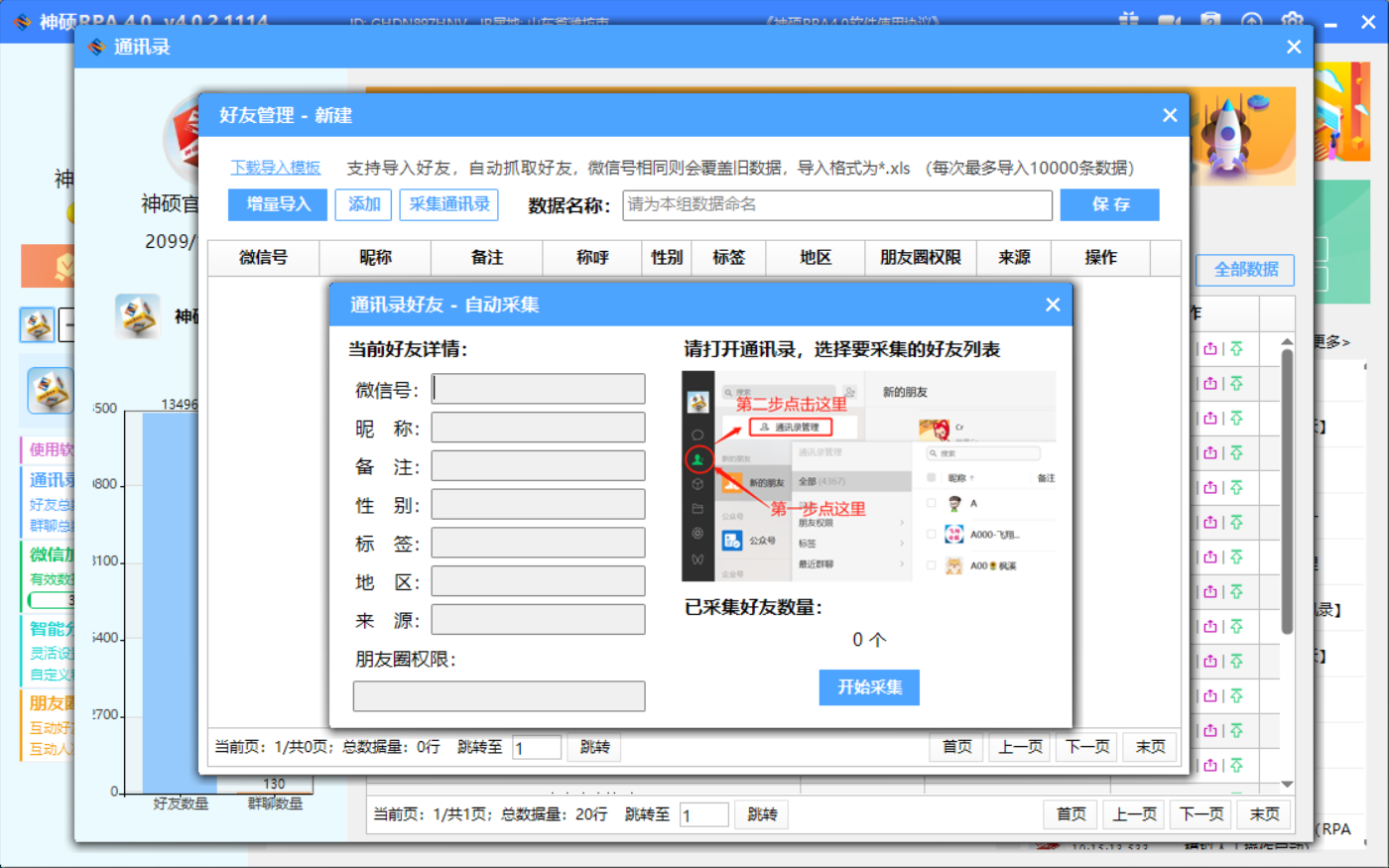The image size is (1389, 868).
Task: Click the 称呼 column header
Action: 592,257
